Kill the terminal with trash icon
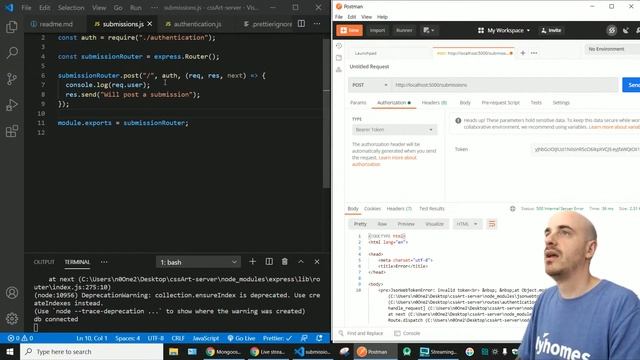640x360 pixels. (284, 262)
